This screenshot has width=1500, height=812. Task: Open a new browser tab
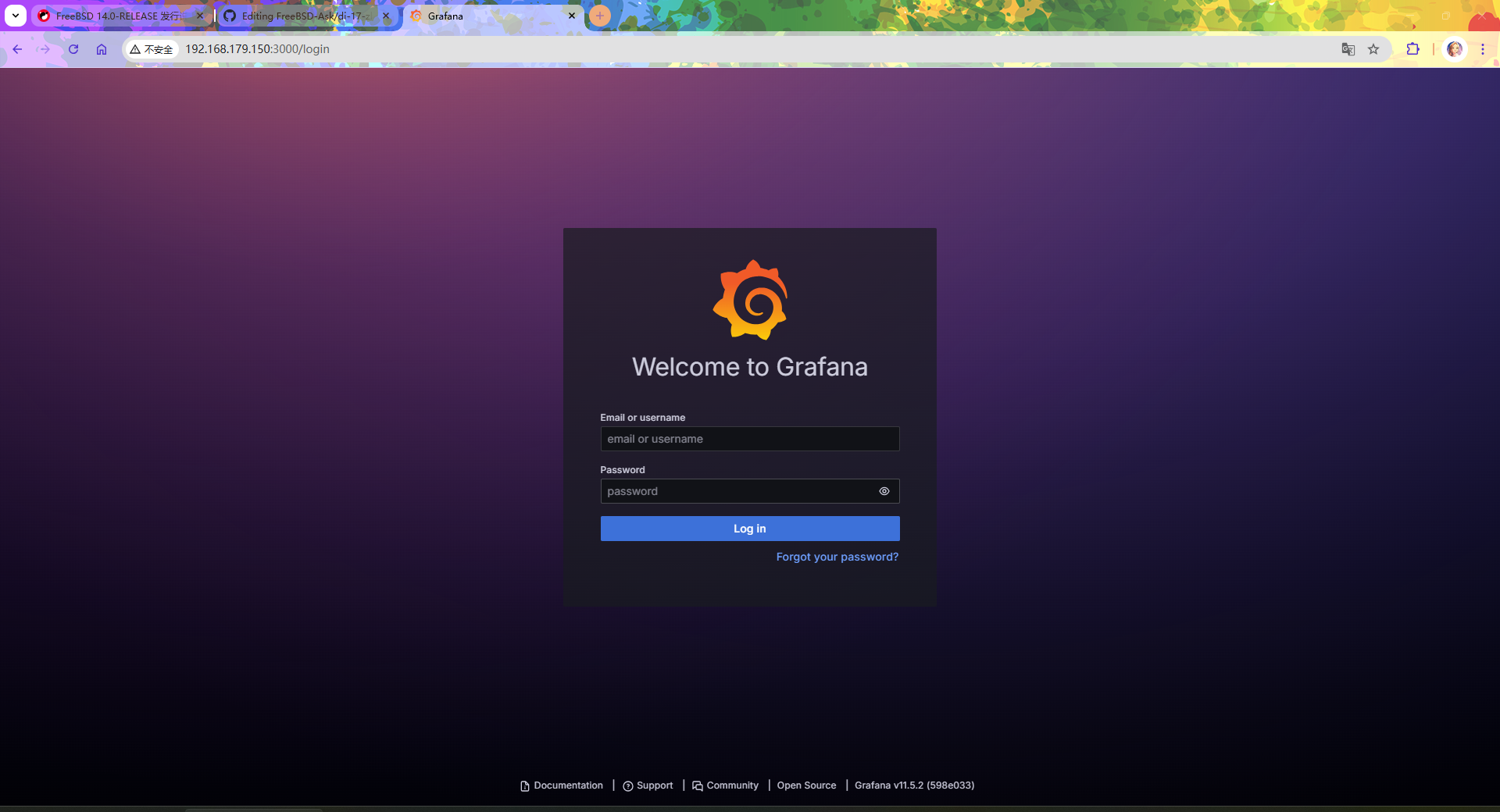coord(599,16)
